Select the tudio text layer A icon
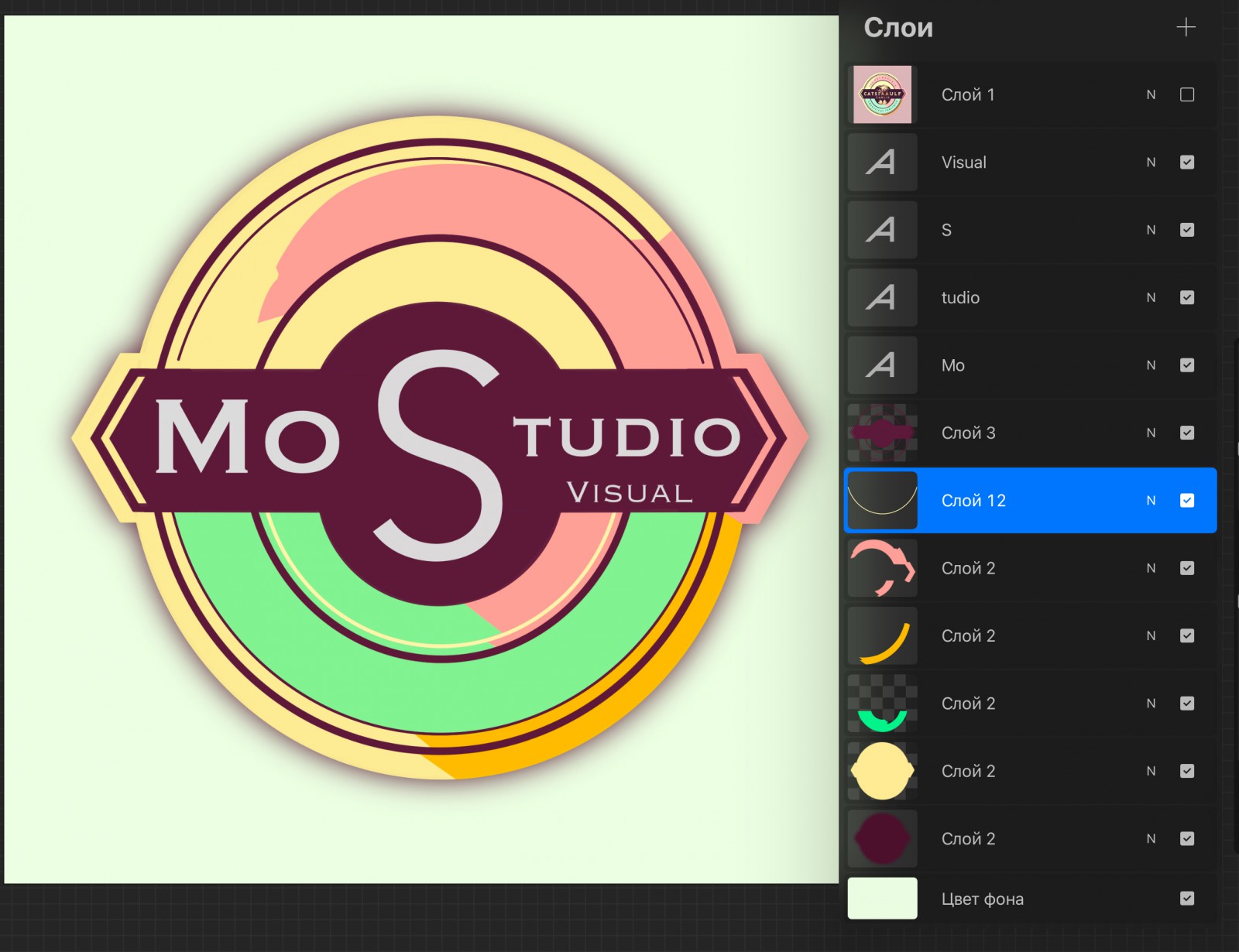This screenshot has width=1239, height=952. (882, 297)
